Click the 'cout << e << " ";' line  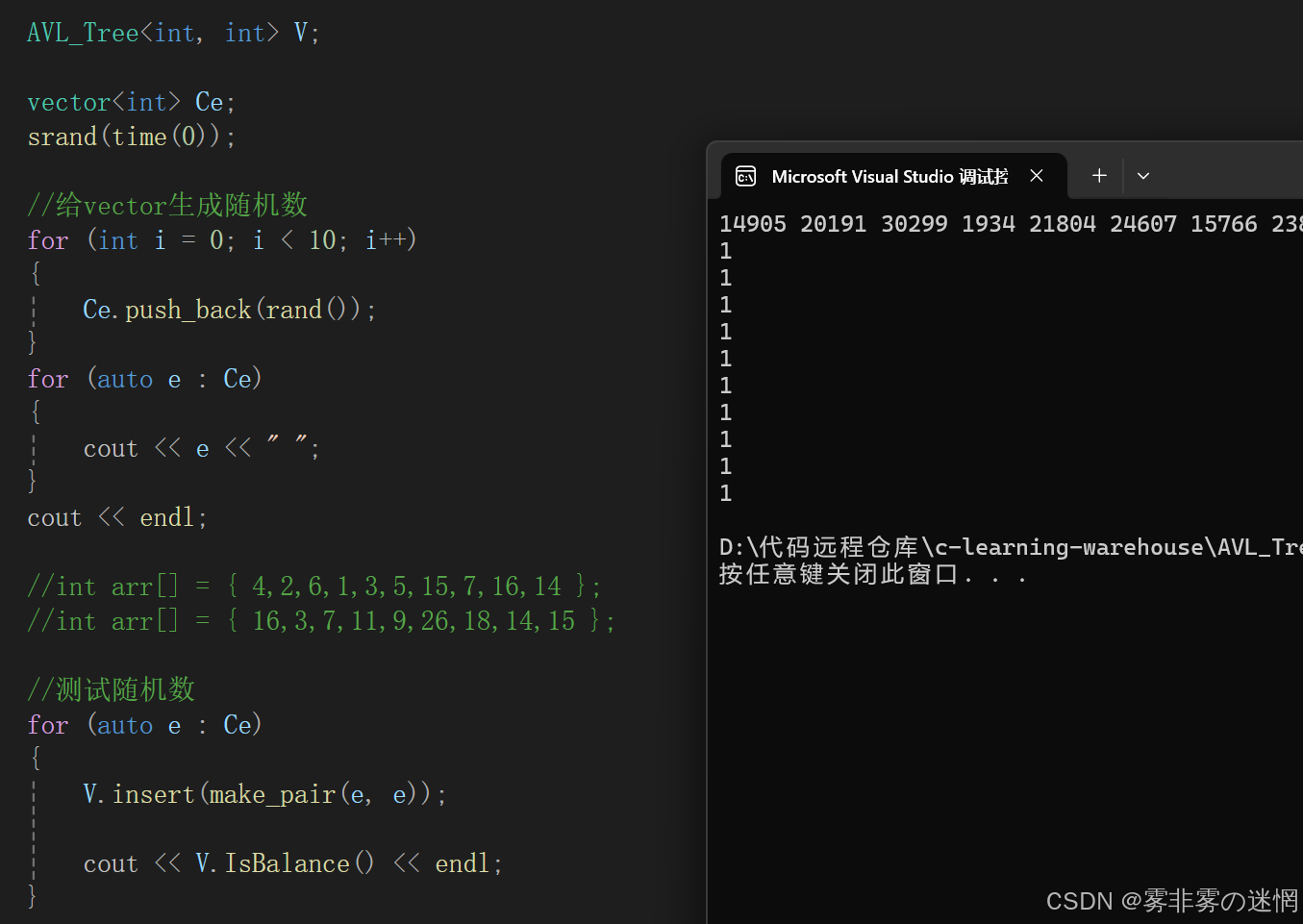click(202, 448)
